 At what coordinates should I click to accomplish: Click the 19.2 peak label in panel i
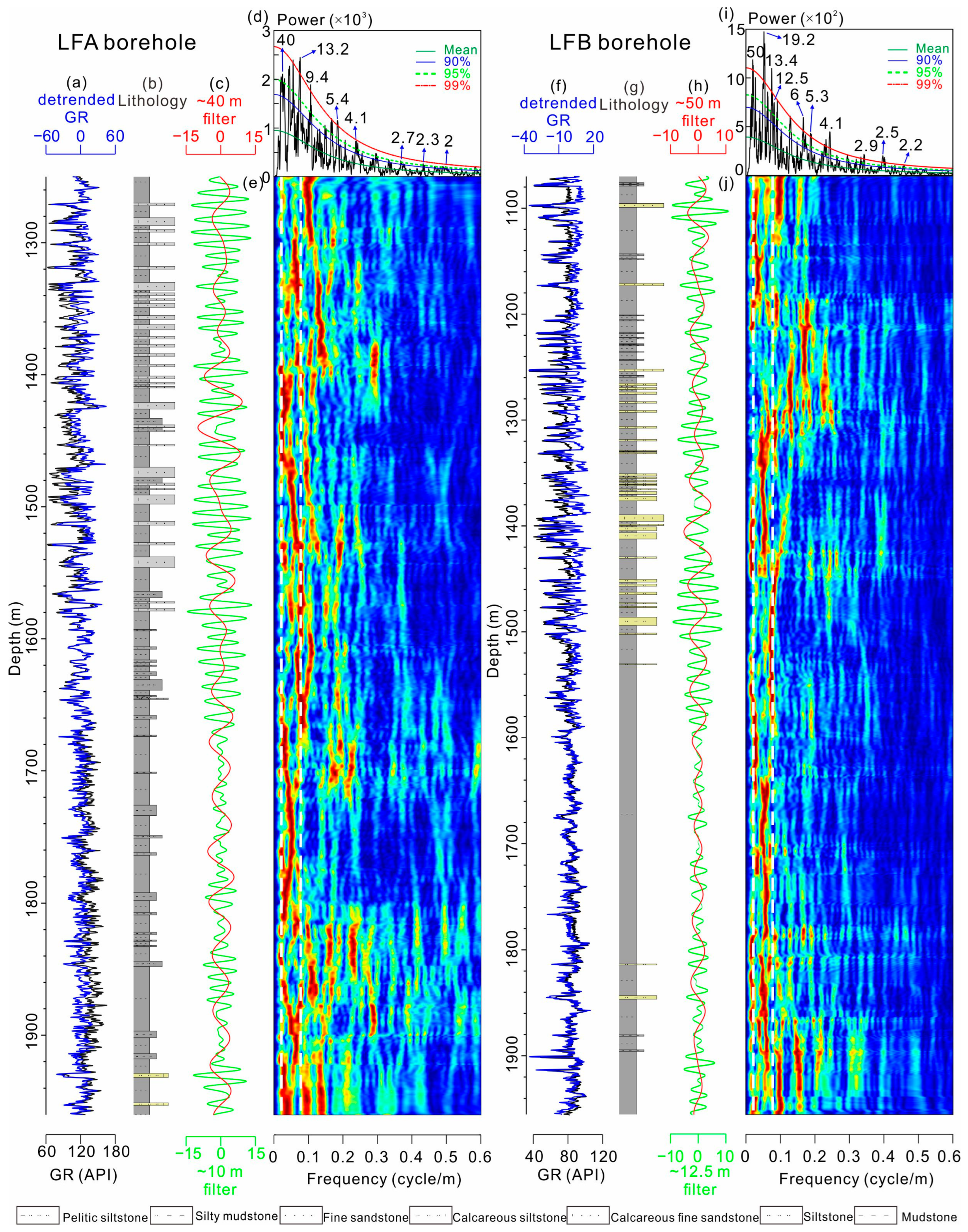pos(798,39)
